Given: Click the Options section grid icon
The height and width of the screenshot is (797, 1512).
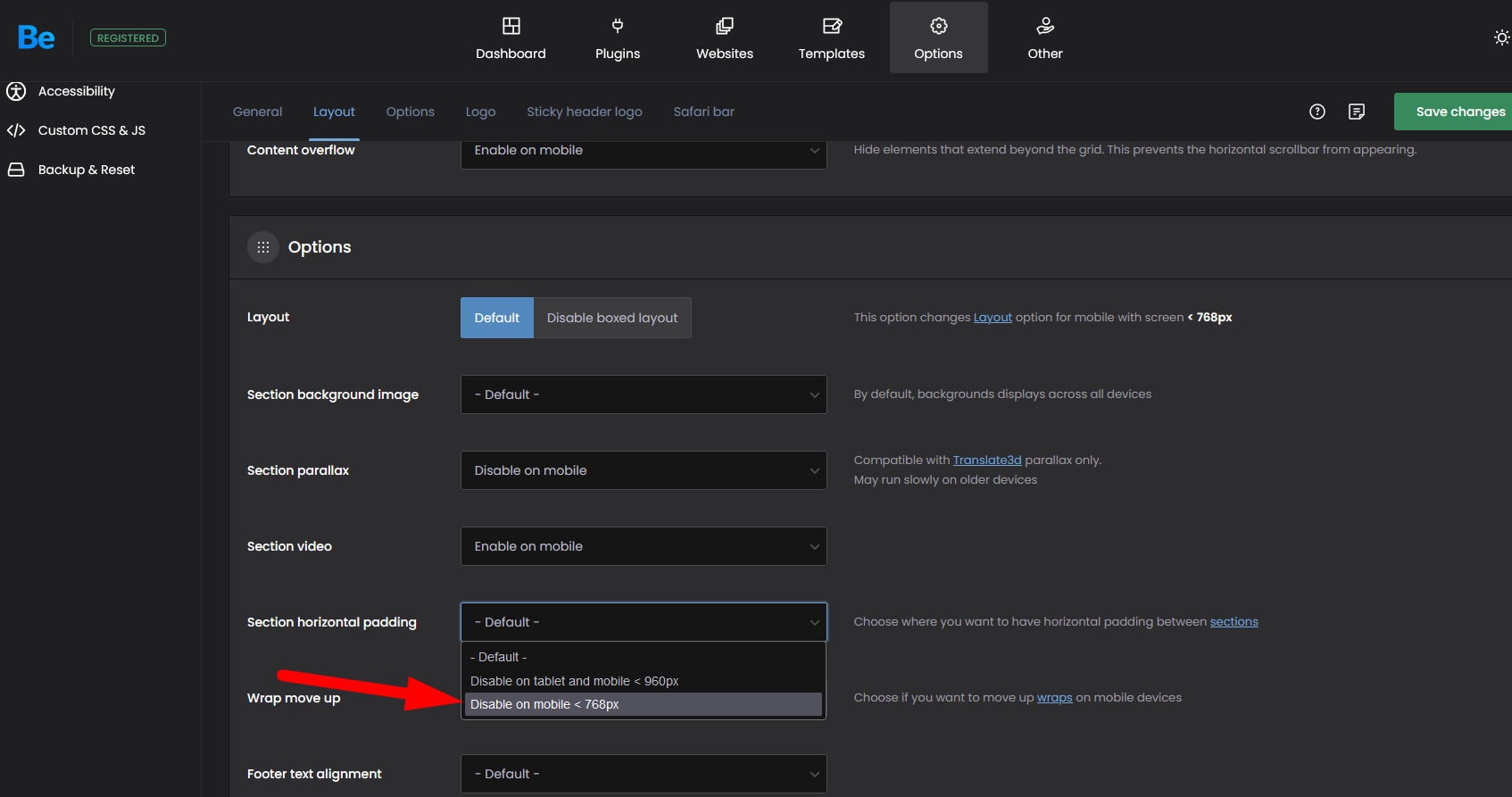Looking at the screenshot, I should (x=263, y=247).
